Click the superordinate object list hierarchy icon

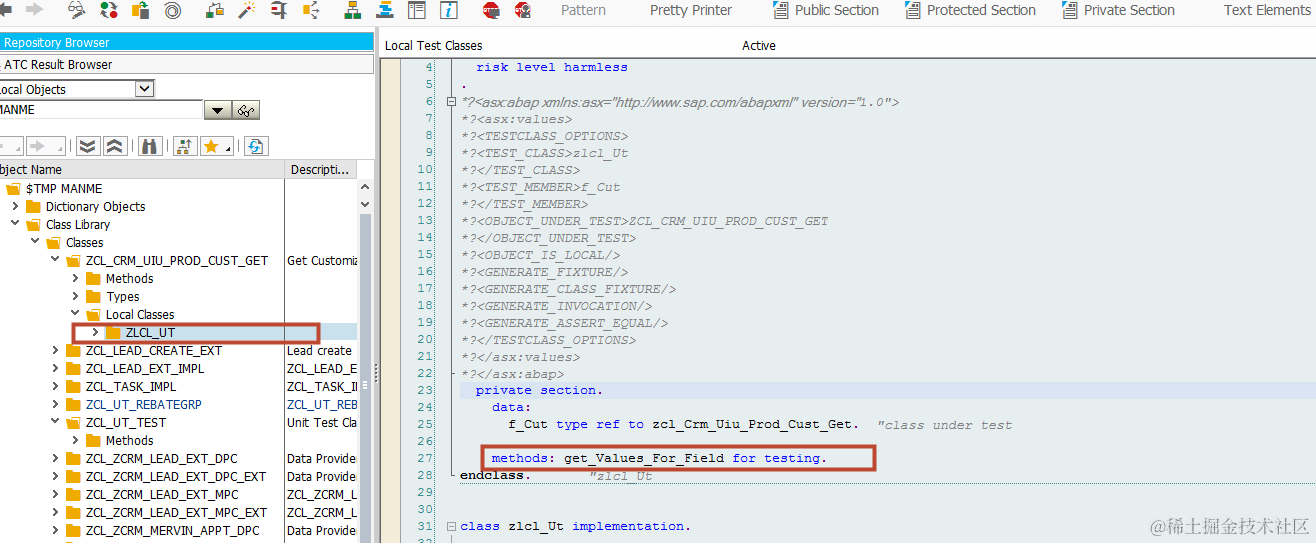tap(184, 146)
